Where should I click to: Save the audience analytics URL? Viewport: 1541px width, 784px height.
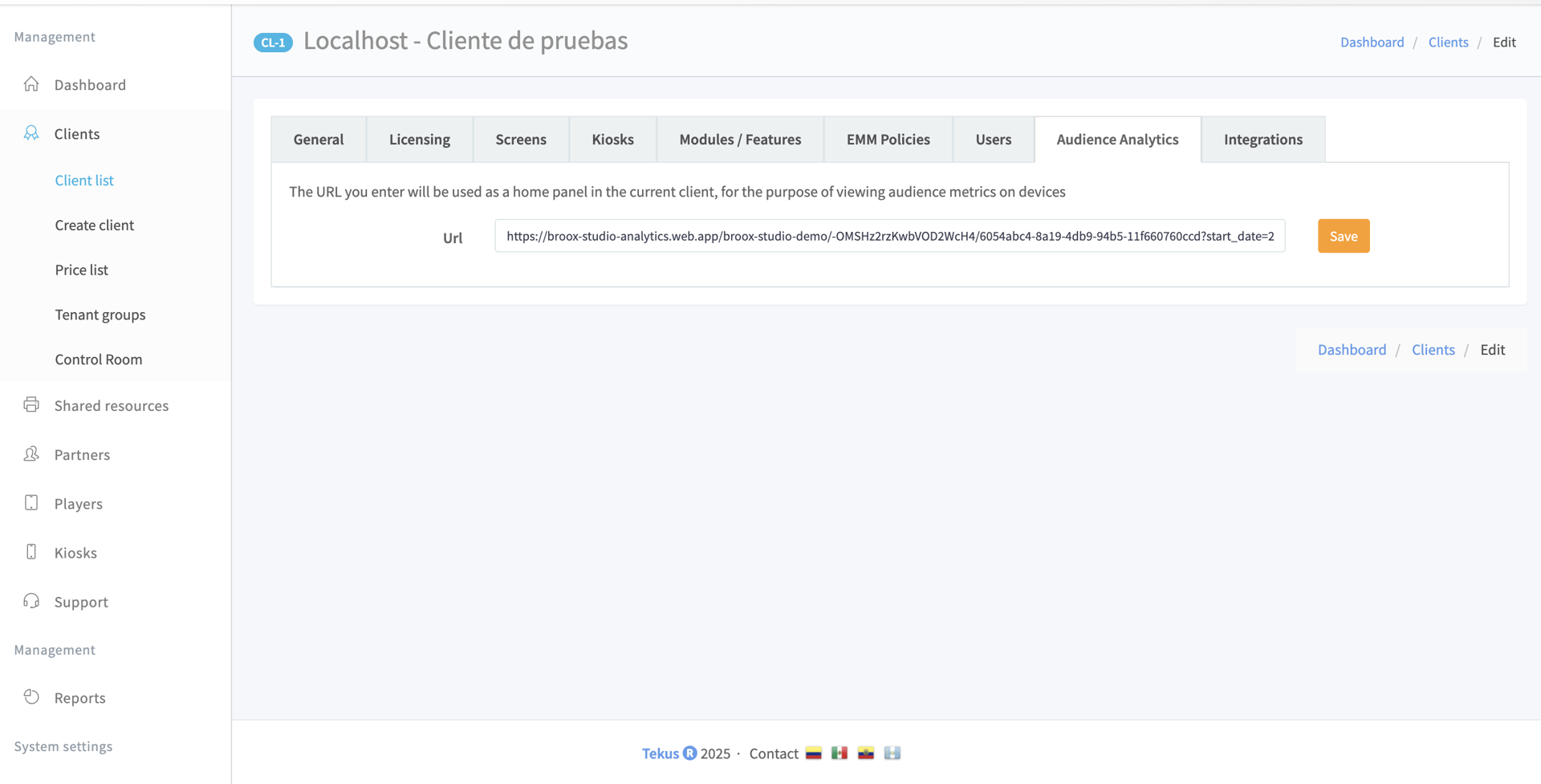pos(1343,236)
